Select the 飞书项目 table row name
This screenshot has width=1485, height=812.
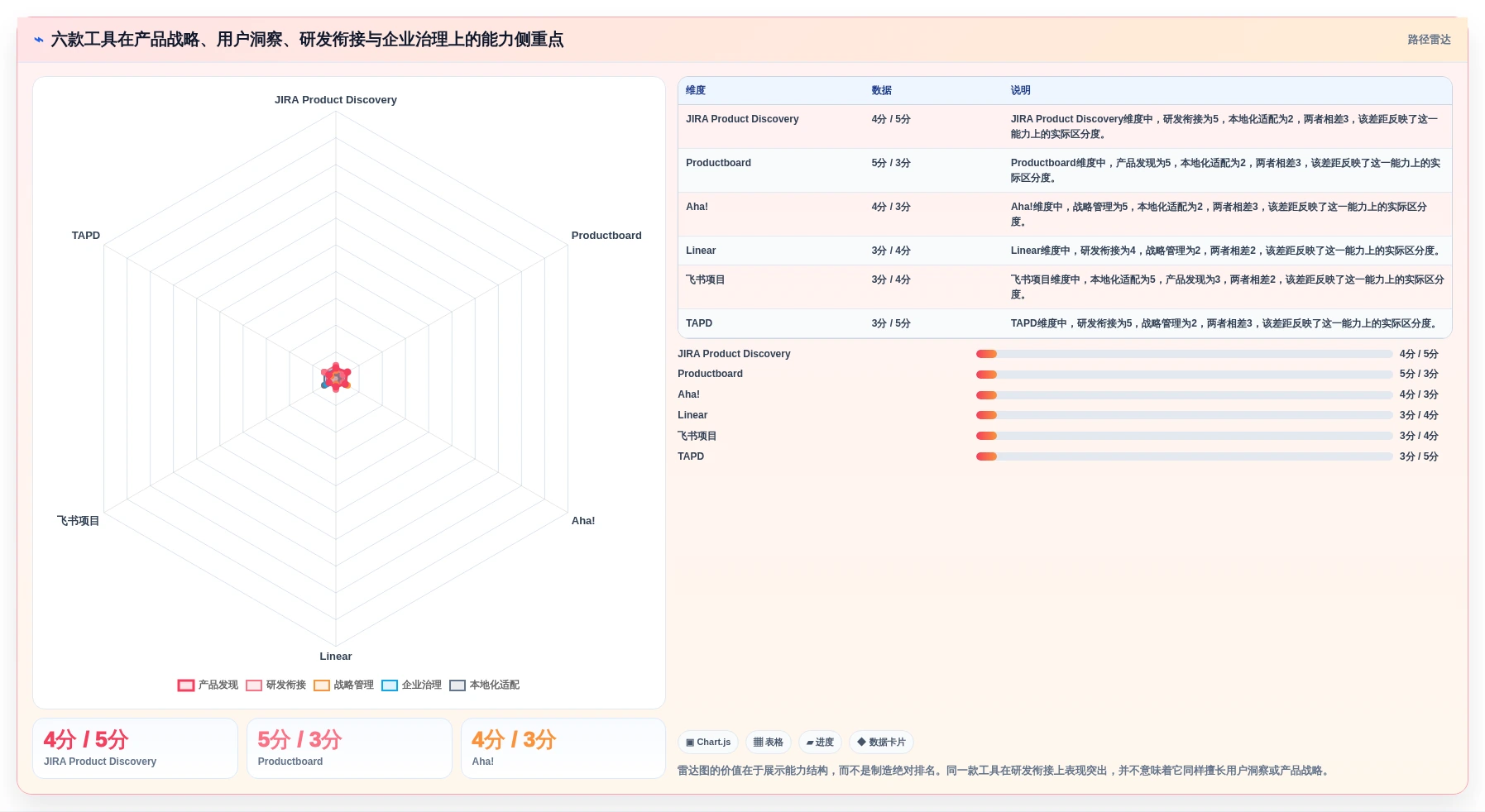[705, 279]
